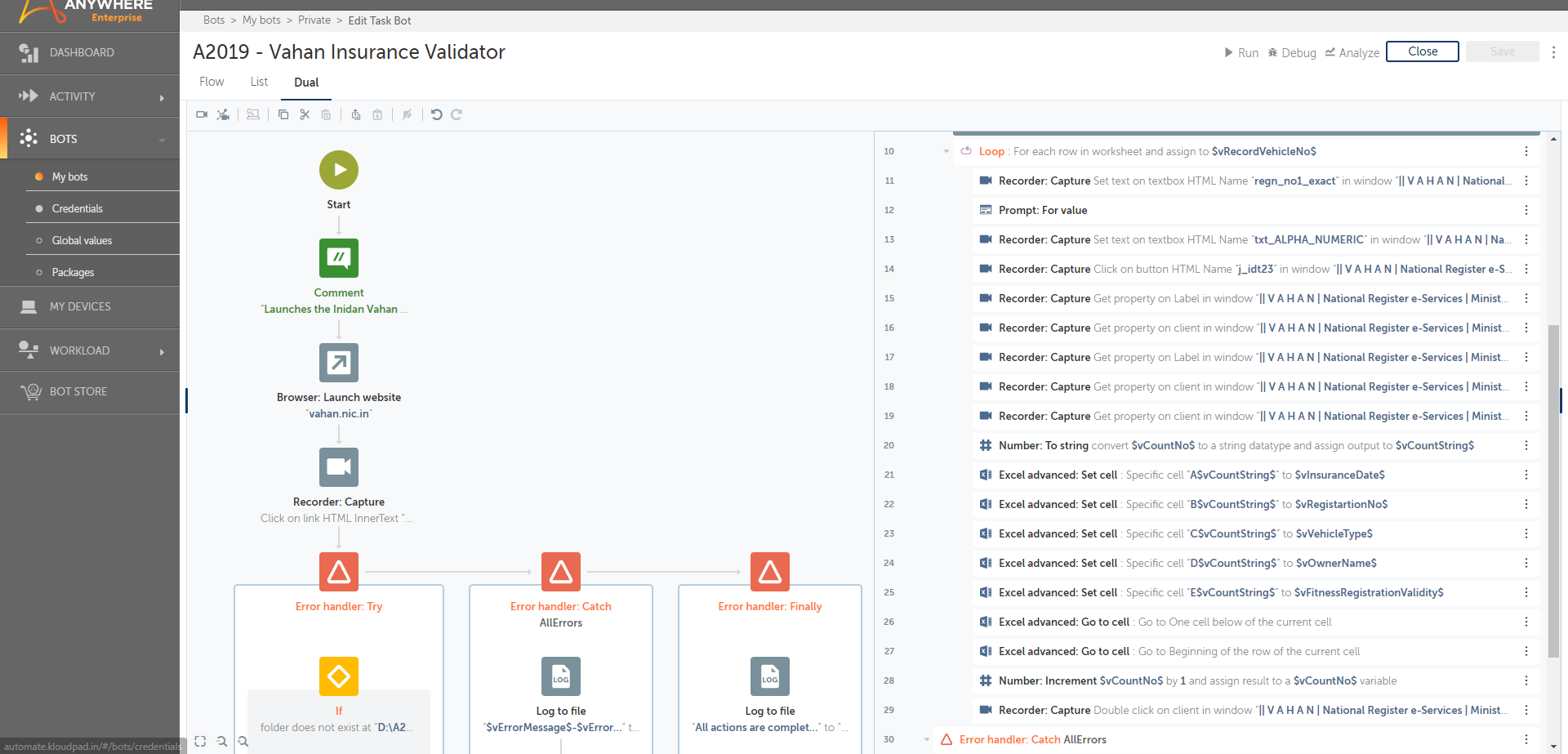Select the Log to file node under Catch
1568x754 pixels.
coord(561,676)
